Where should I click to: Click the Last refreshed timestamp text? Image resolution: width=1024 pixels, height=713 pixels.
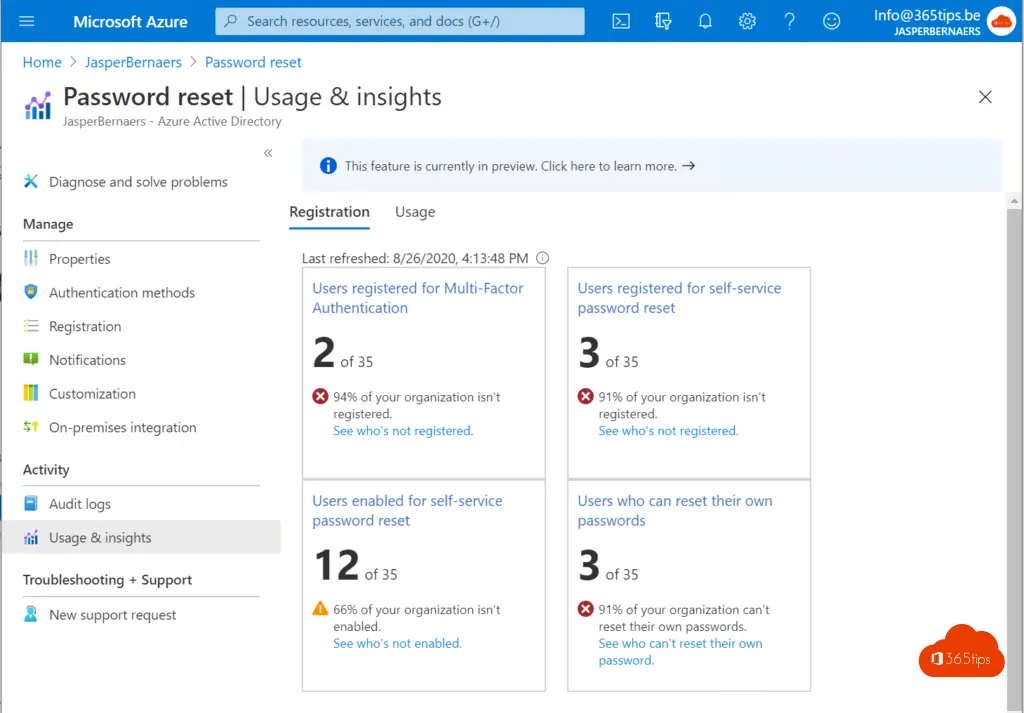(415, 258)
